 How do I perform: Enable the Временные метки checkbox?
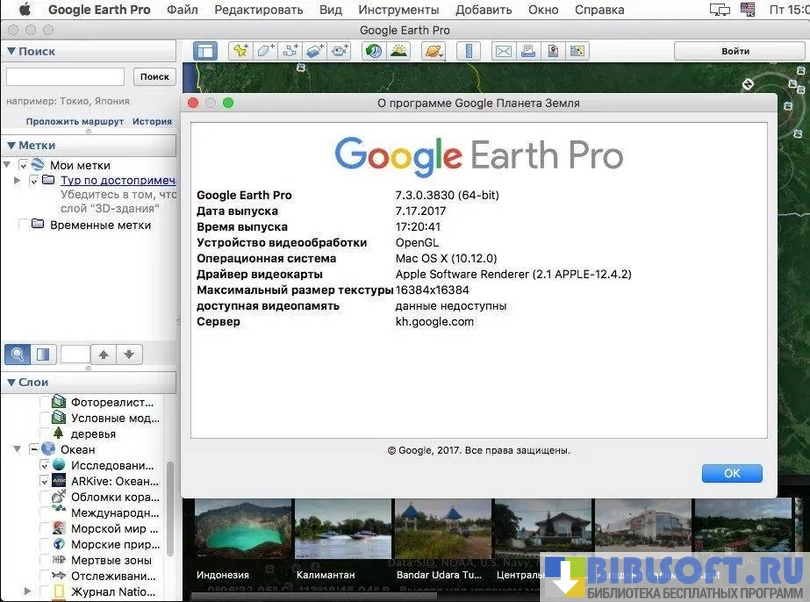(x=26, y=225)
